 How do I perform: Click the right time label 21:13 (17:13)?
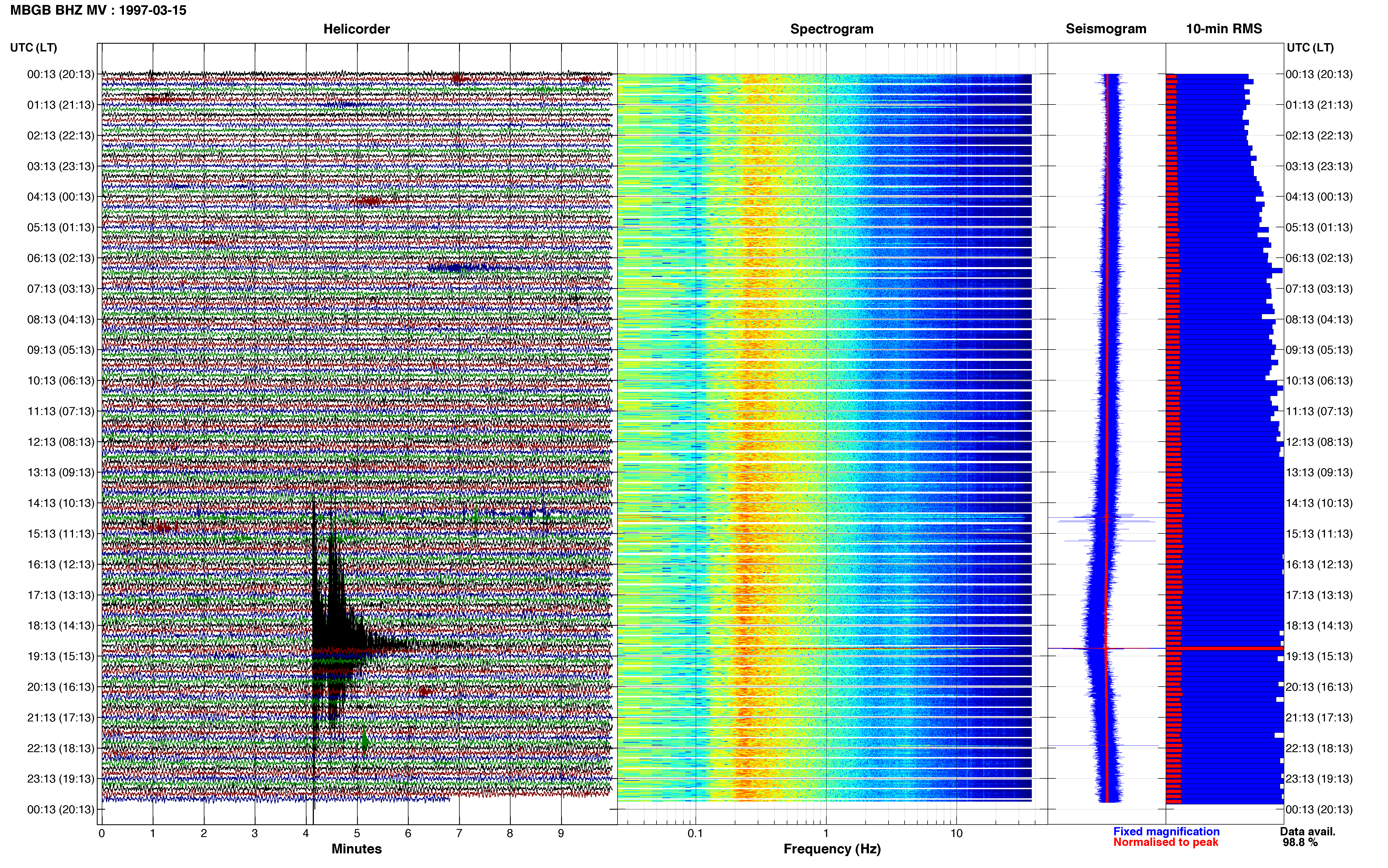tap(1319, 718)
